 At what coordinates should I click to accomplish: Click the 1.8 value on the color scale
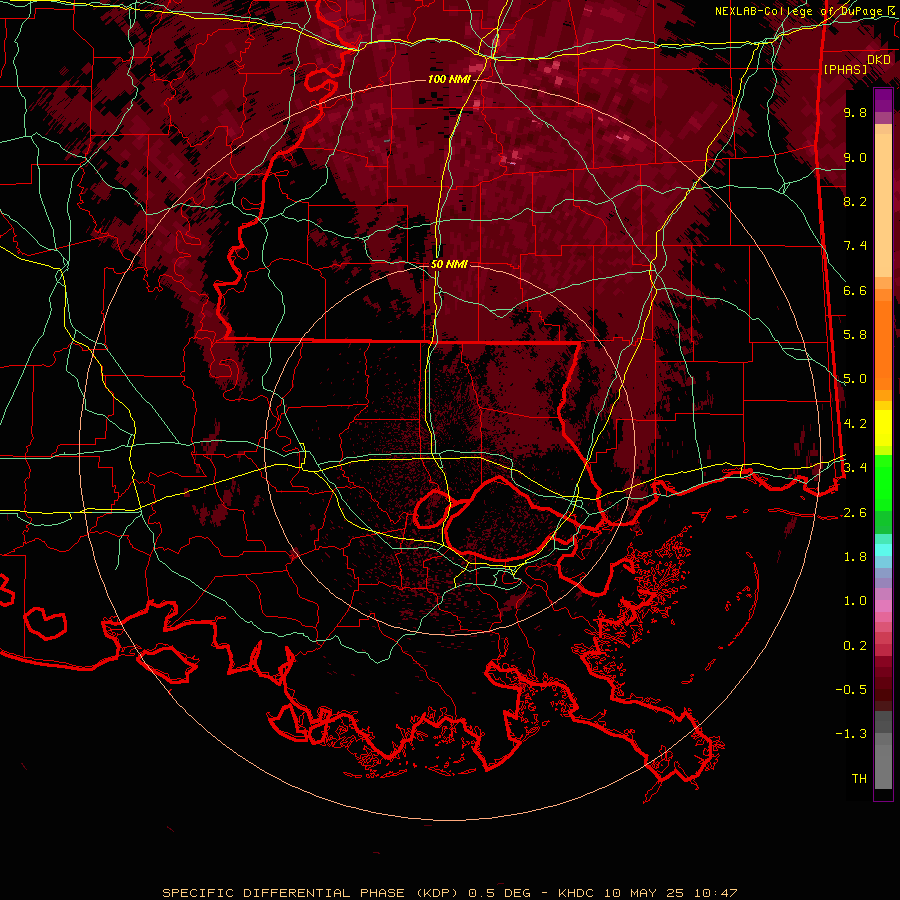(855, 557)
